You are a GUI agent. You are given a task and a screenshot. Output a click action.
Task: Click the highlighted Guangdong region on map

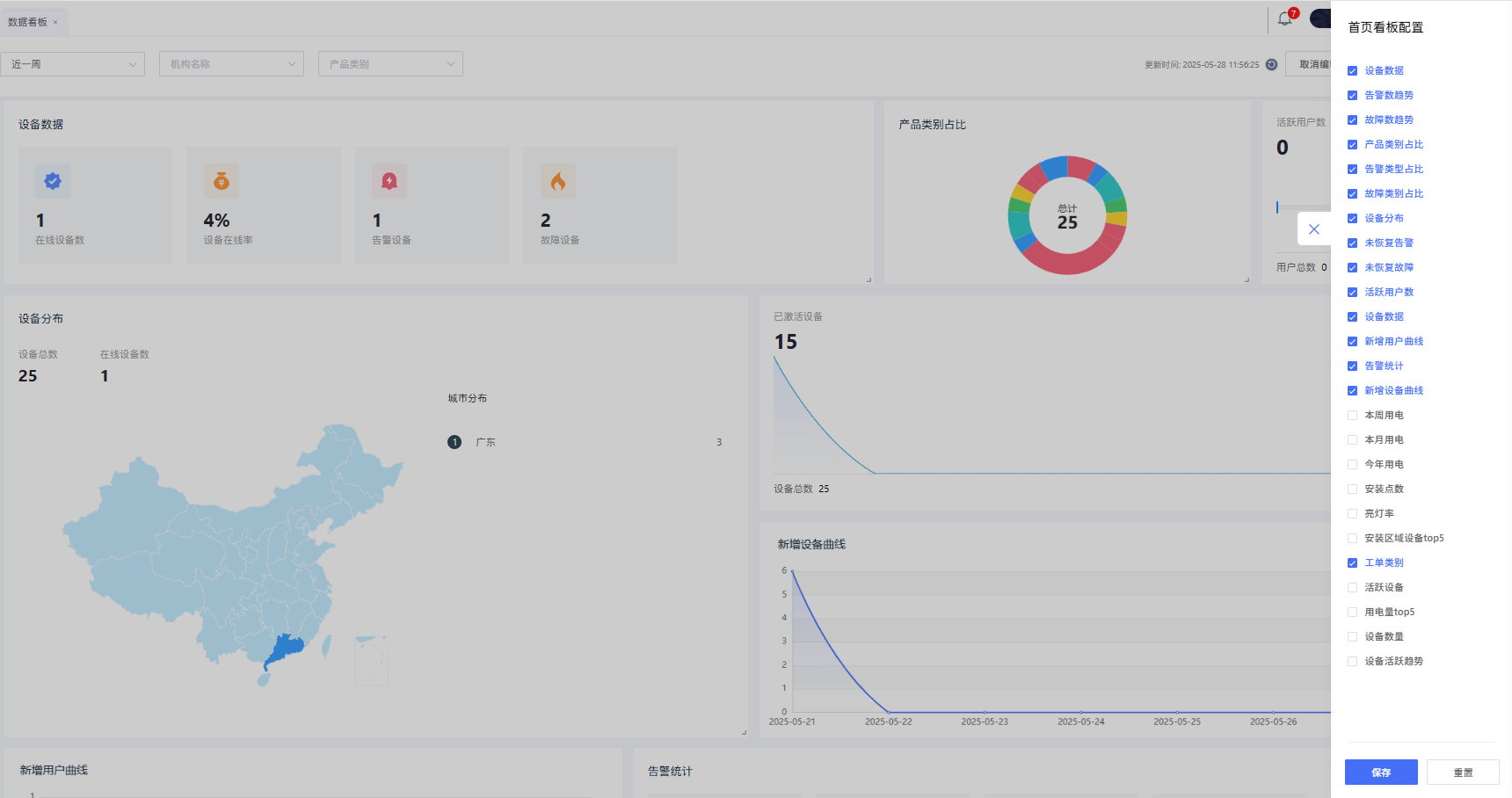point(285,650)
